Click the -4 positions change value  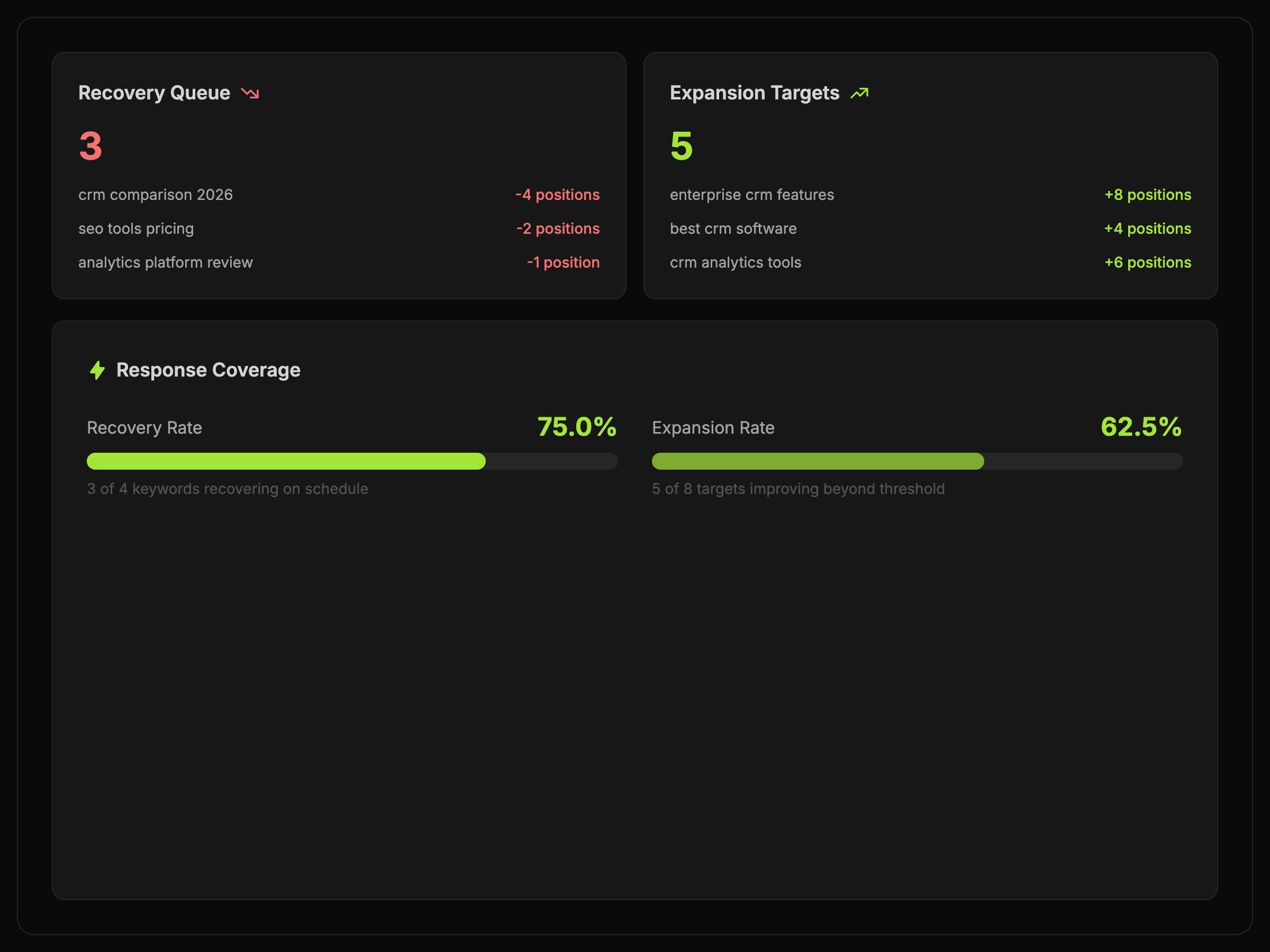pyautogui.click(x=557, y=195)
